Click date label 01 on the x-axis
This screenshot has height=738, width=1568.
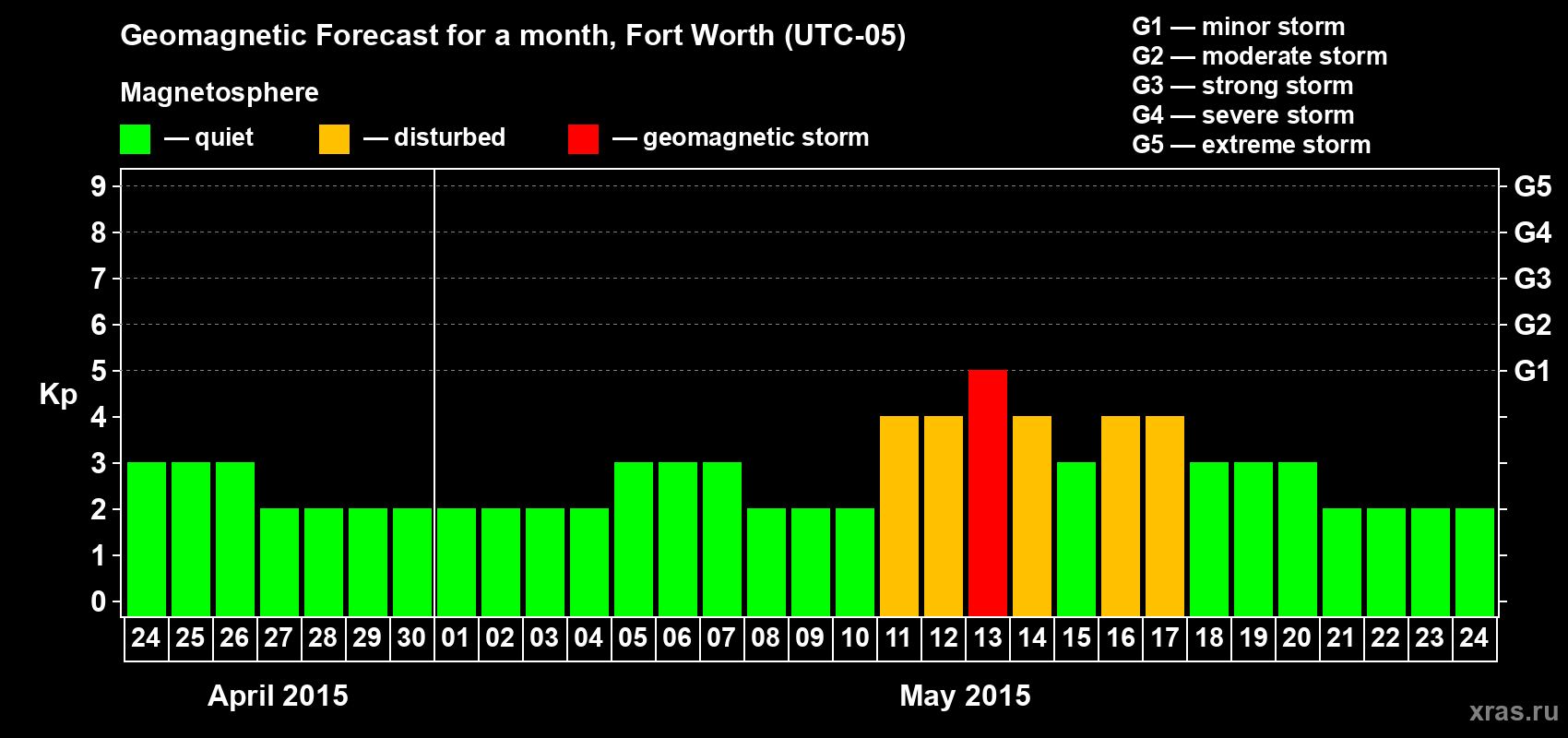(x=456, y=638)
